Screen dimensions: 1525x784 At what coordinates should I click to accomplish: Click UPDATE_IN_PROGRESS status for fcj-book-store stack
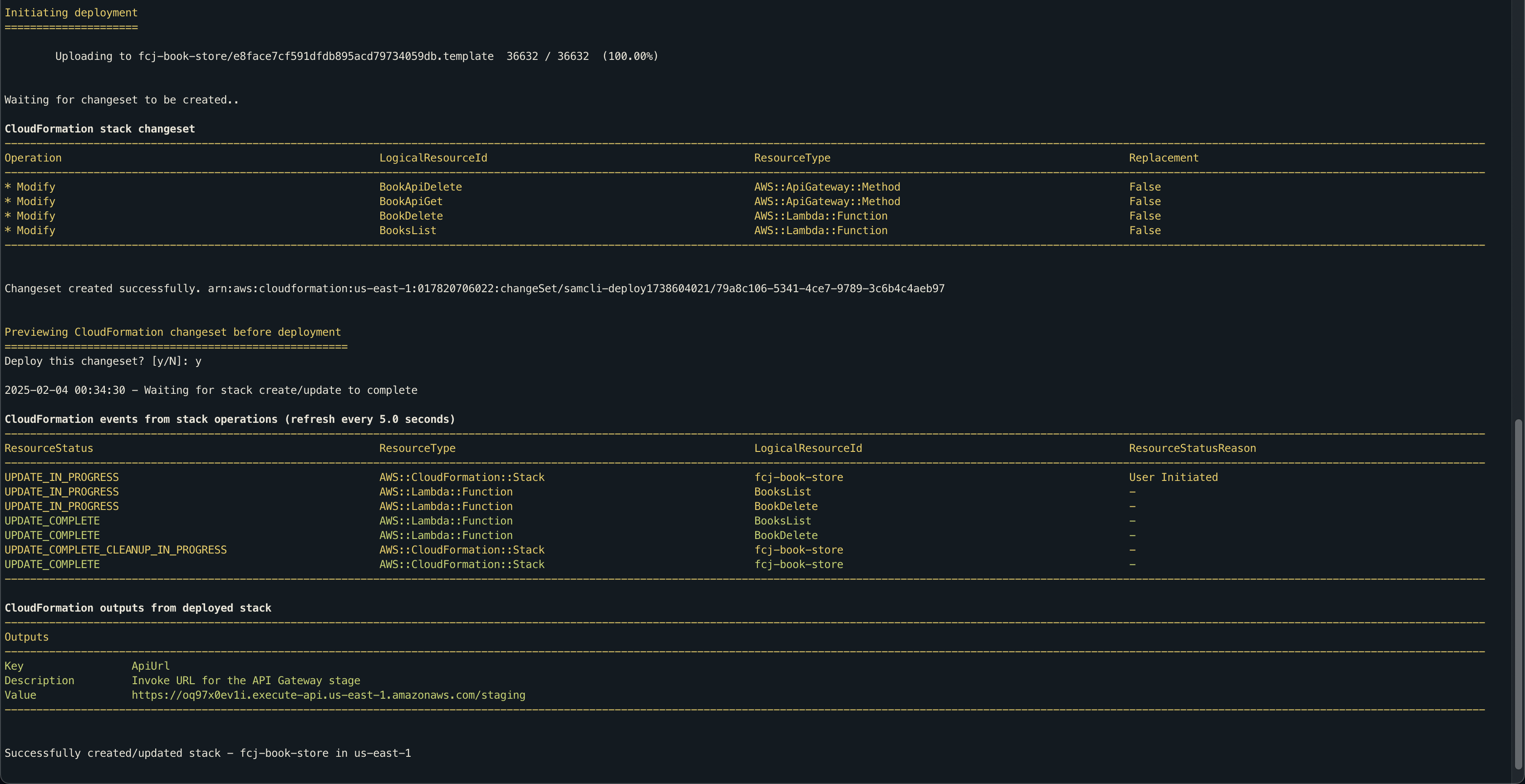coord(62,477)
